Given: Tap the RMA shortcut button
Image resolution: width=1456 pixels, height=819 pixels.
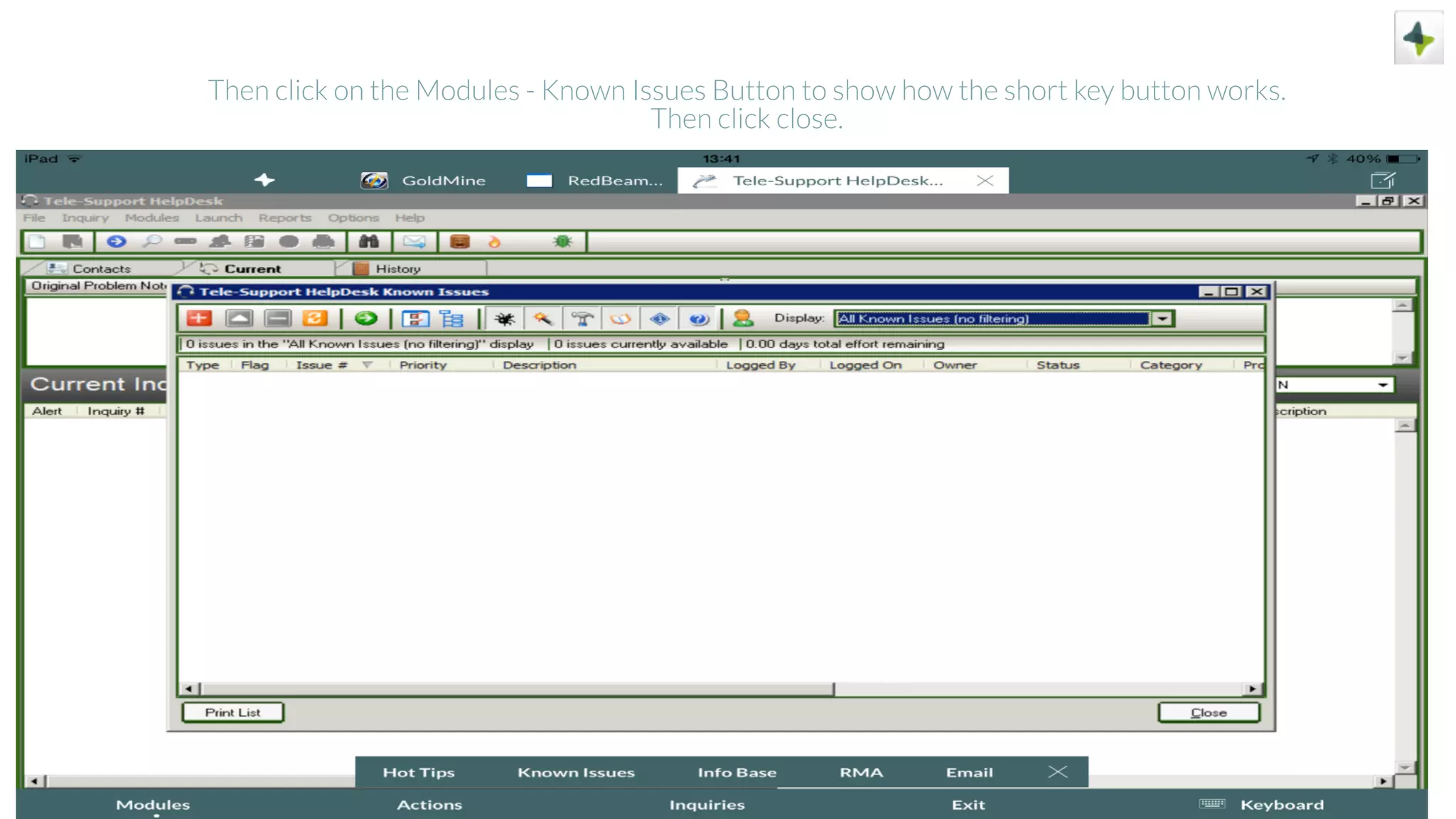Looking at the screenshot, I should 861,772.
